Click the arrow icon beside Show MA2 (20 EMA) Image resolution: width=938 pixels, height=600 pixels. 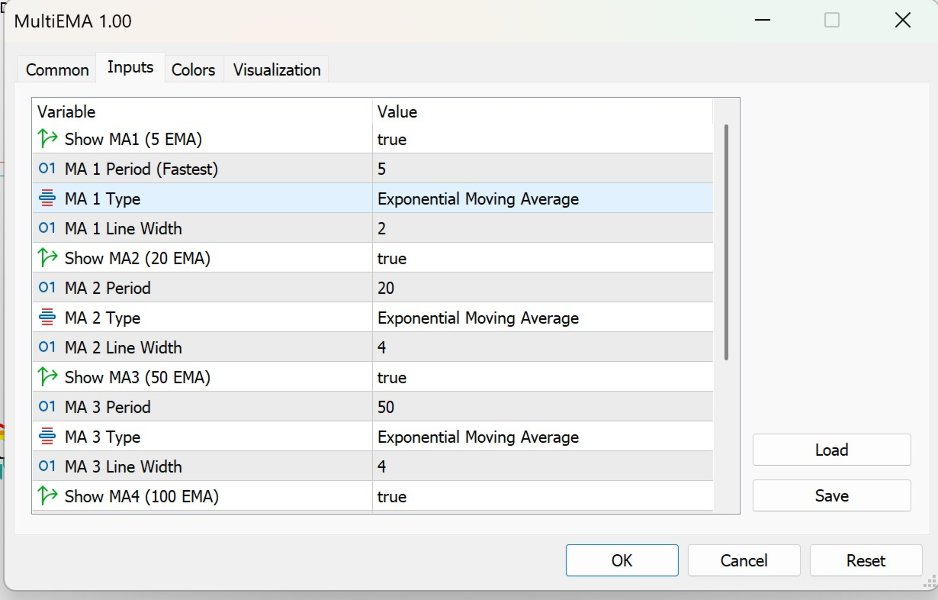(x=47, y=258)
